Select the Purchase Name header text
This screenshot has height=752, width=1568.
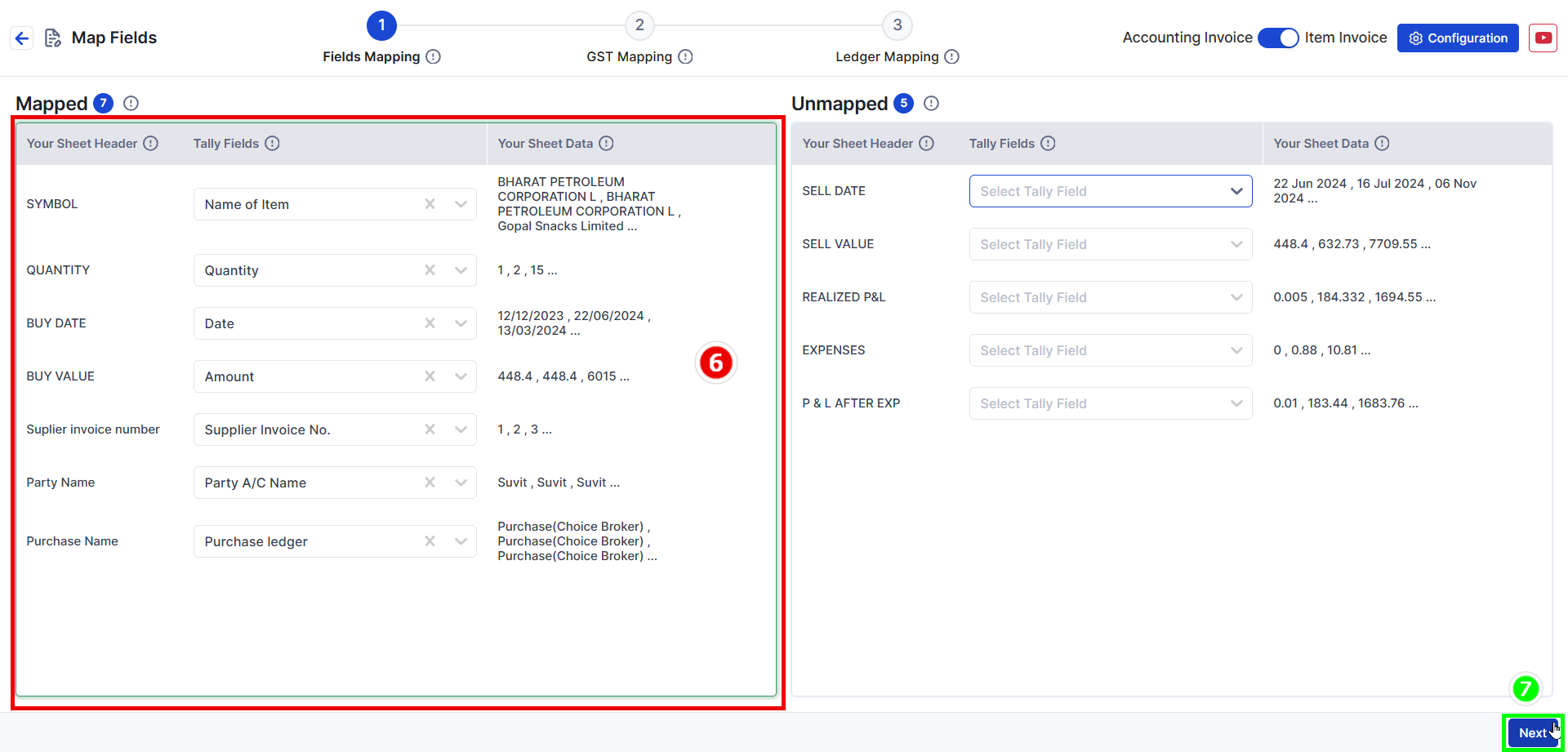(x=72, y=541)
